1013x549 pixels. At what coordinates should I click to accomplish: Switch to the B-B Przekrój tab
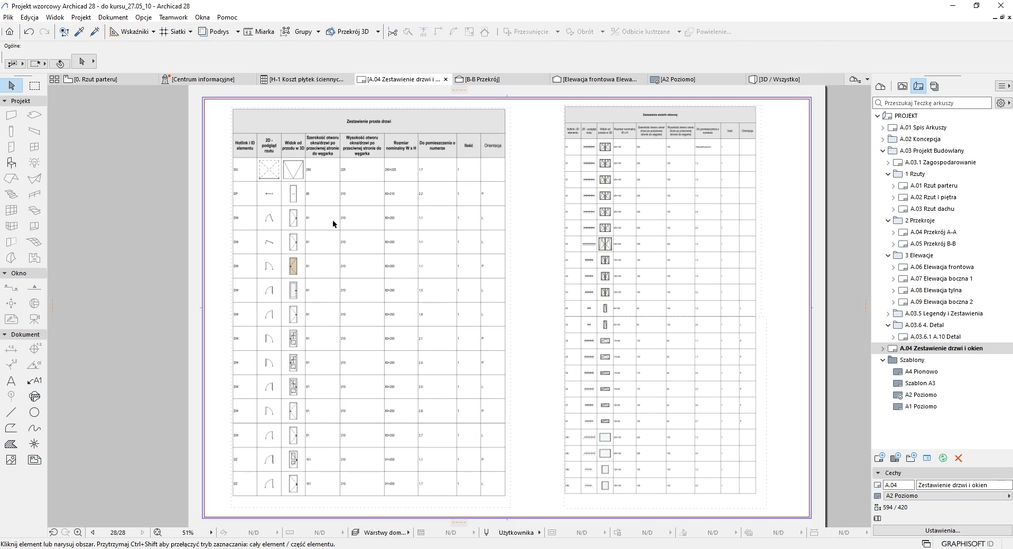481,79
